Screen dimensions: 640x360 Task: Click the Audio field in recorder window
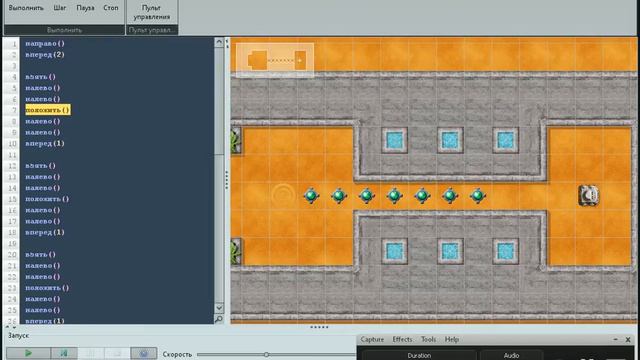pos(511,355)
